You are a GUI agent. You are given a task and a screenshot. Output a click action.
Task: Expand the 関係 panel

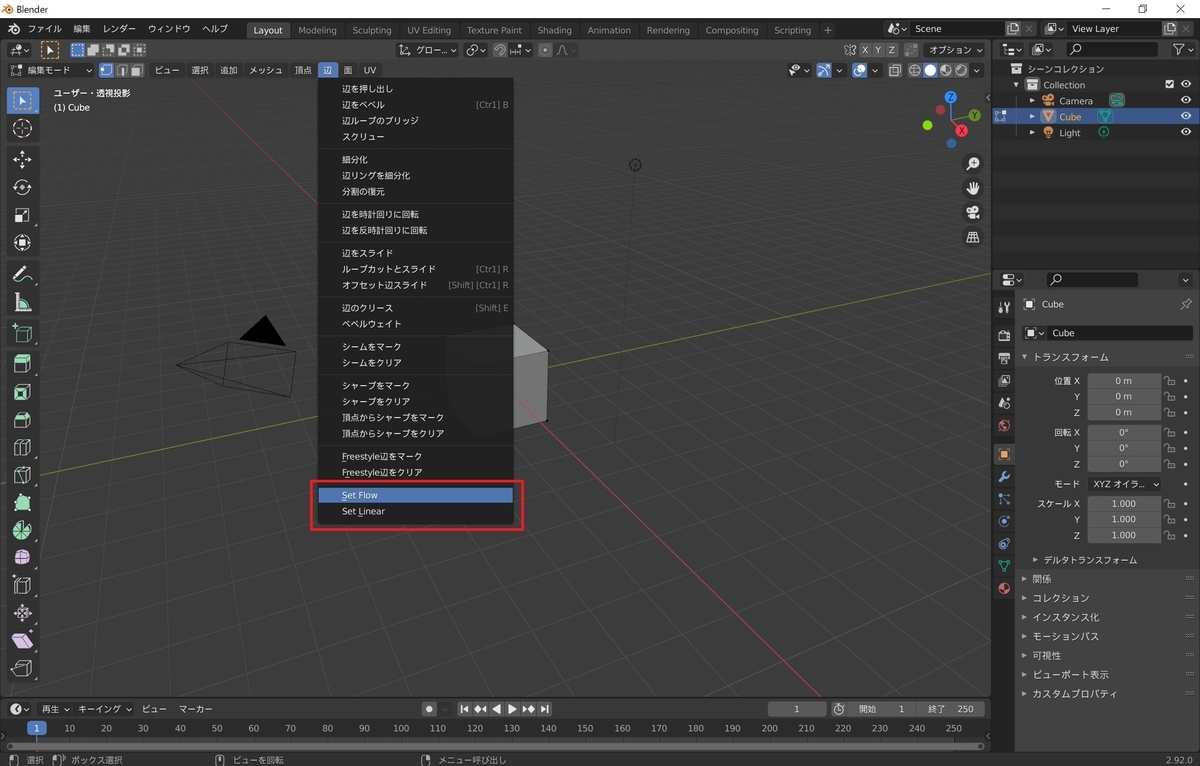(x=1041, y=579)
